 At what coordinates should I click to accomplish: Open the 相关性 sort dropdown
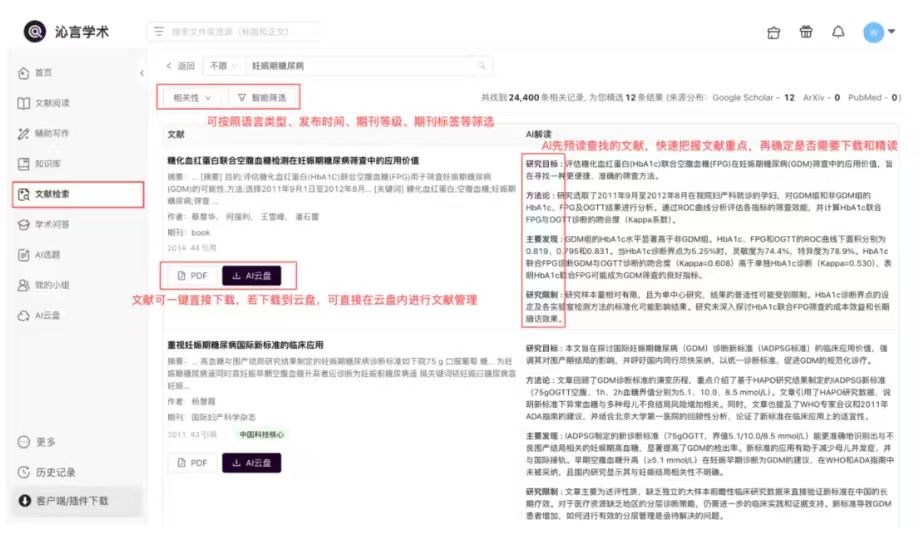pos(192,97)
